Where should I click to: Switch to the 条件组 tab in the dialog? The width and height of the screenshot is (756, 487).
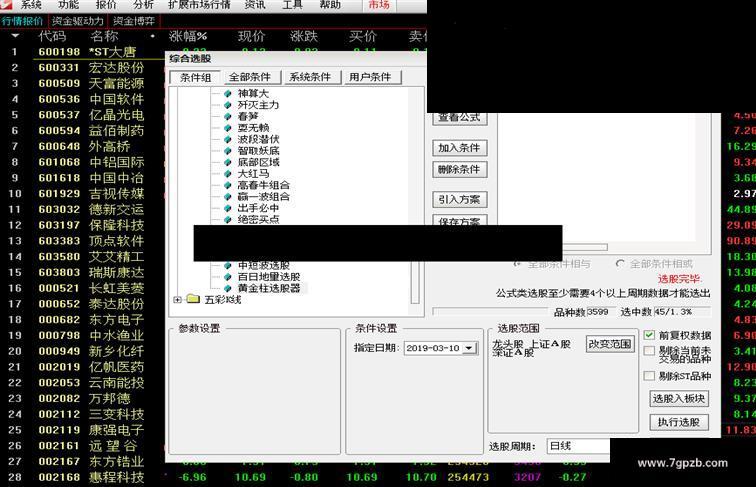195,77
